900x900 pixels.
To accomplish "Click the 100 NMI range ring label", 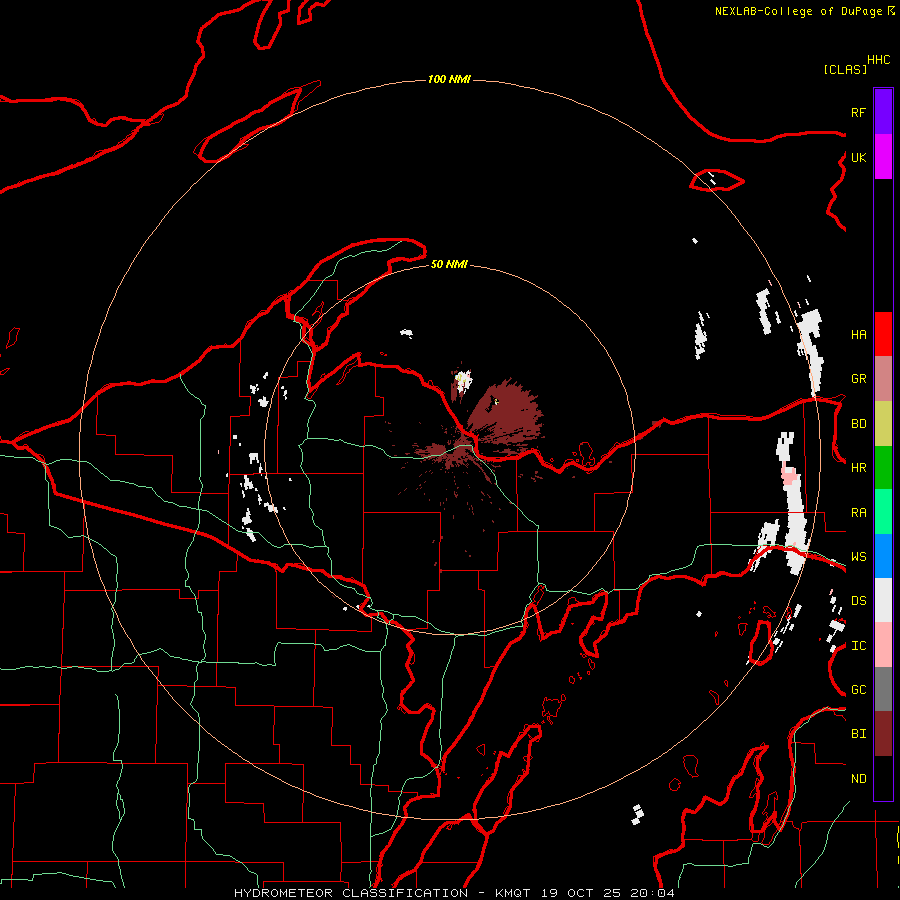I will [449, 79].
